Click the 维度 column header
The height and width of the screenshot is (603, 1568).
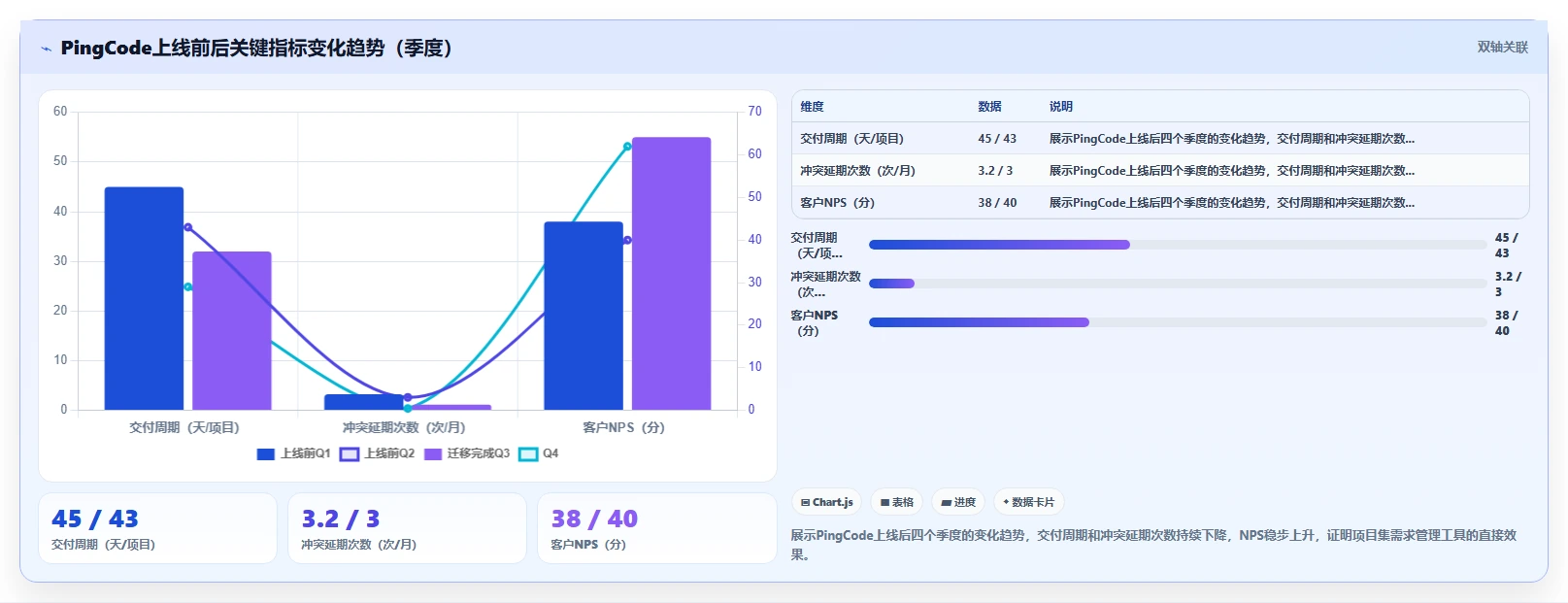pyautogui.click(x=812, y=107)
